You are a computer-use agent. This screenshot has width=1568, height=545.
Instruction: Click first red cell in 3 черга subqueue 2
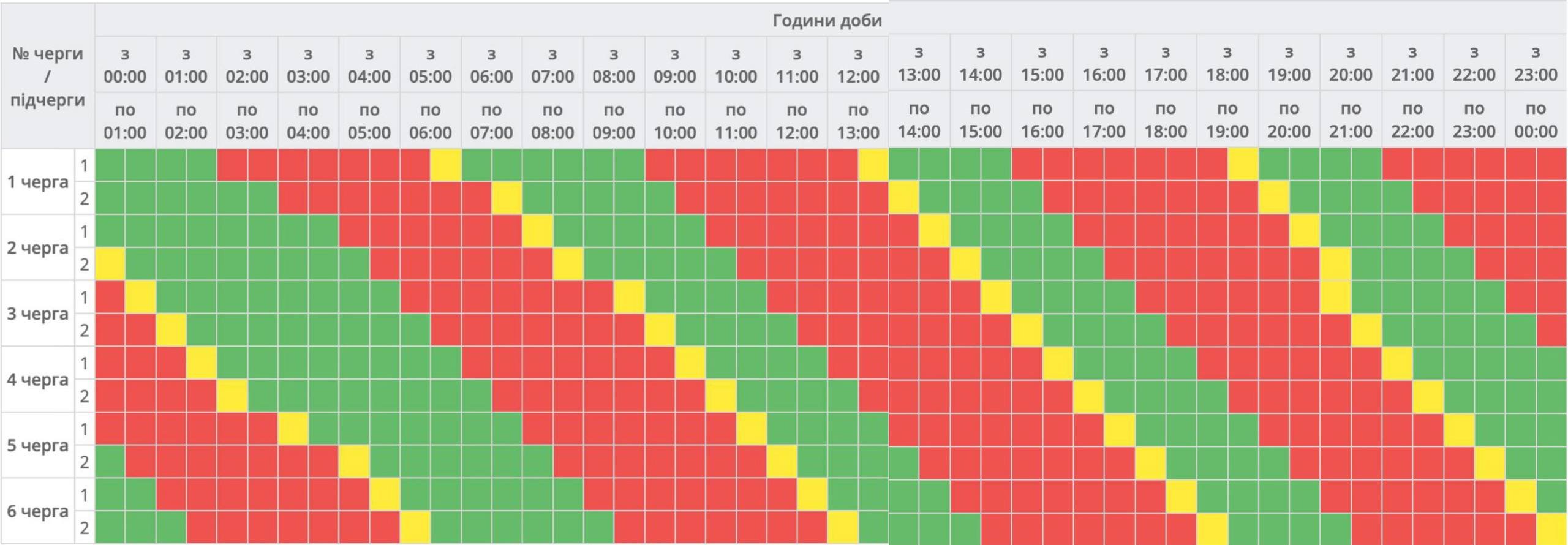click(110, 330)
